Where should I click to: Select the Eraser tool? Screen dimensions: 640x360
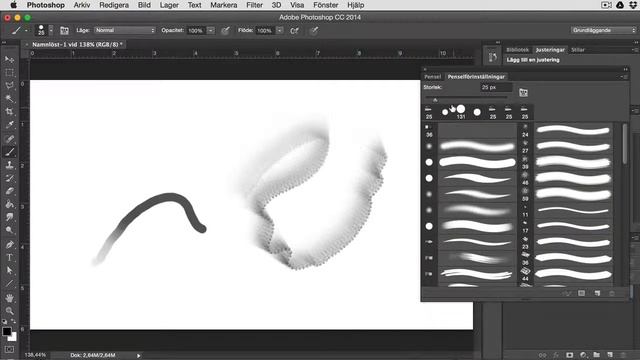9,191
